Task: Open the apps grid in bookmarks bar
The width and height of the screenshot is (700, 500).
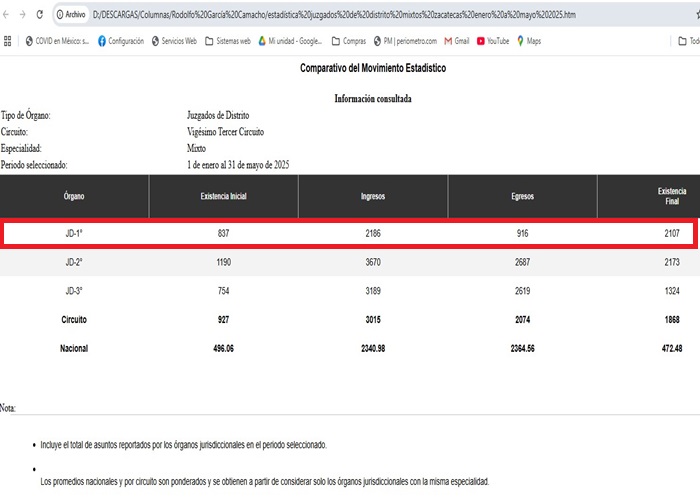Action: click(x=8, y=41)
